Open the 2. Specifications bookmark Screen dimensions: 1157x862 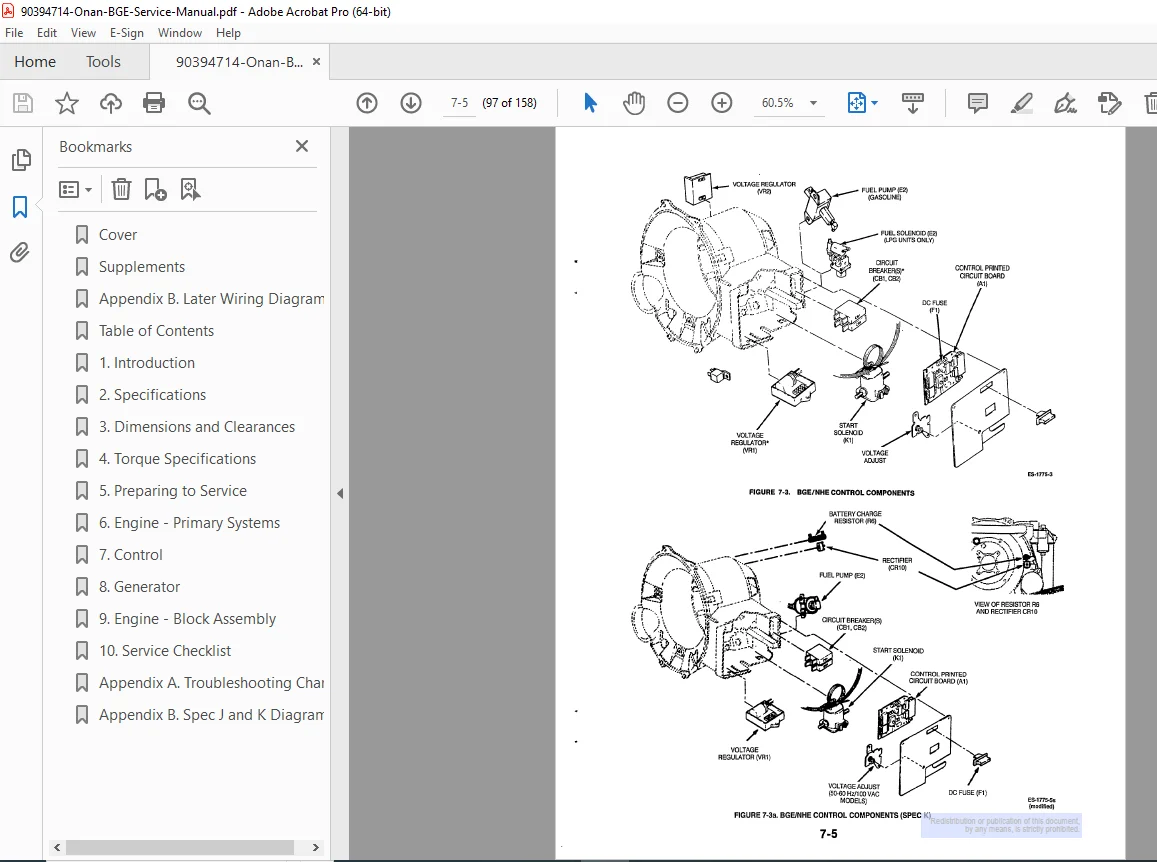(x=153, y=395)
